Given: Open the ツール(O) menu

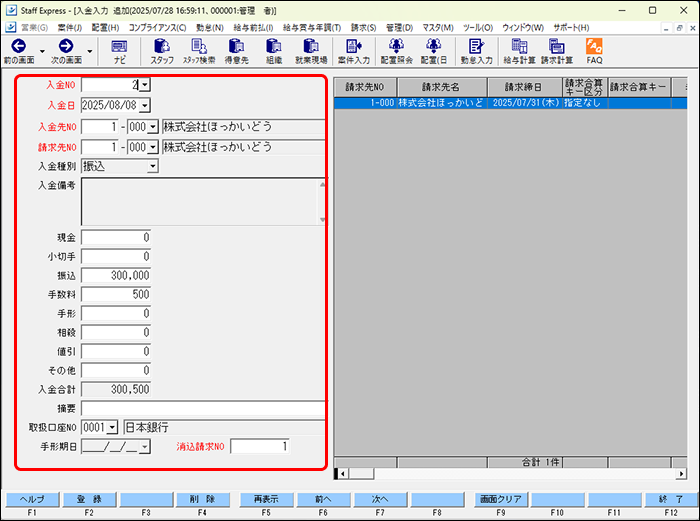Looking at the screenshot, I should point(478,28).
